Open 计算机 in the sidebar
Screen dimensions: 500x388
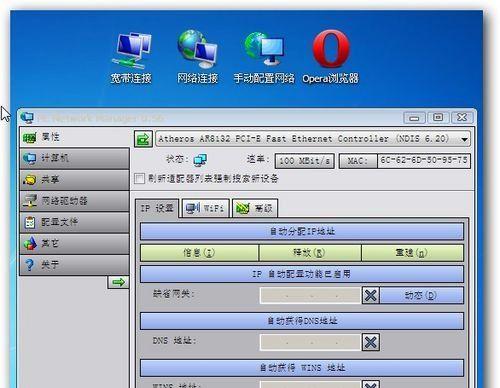(x=75, y=158)
